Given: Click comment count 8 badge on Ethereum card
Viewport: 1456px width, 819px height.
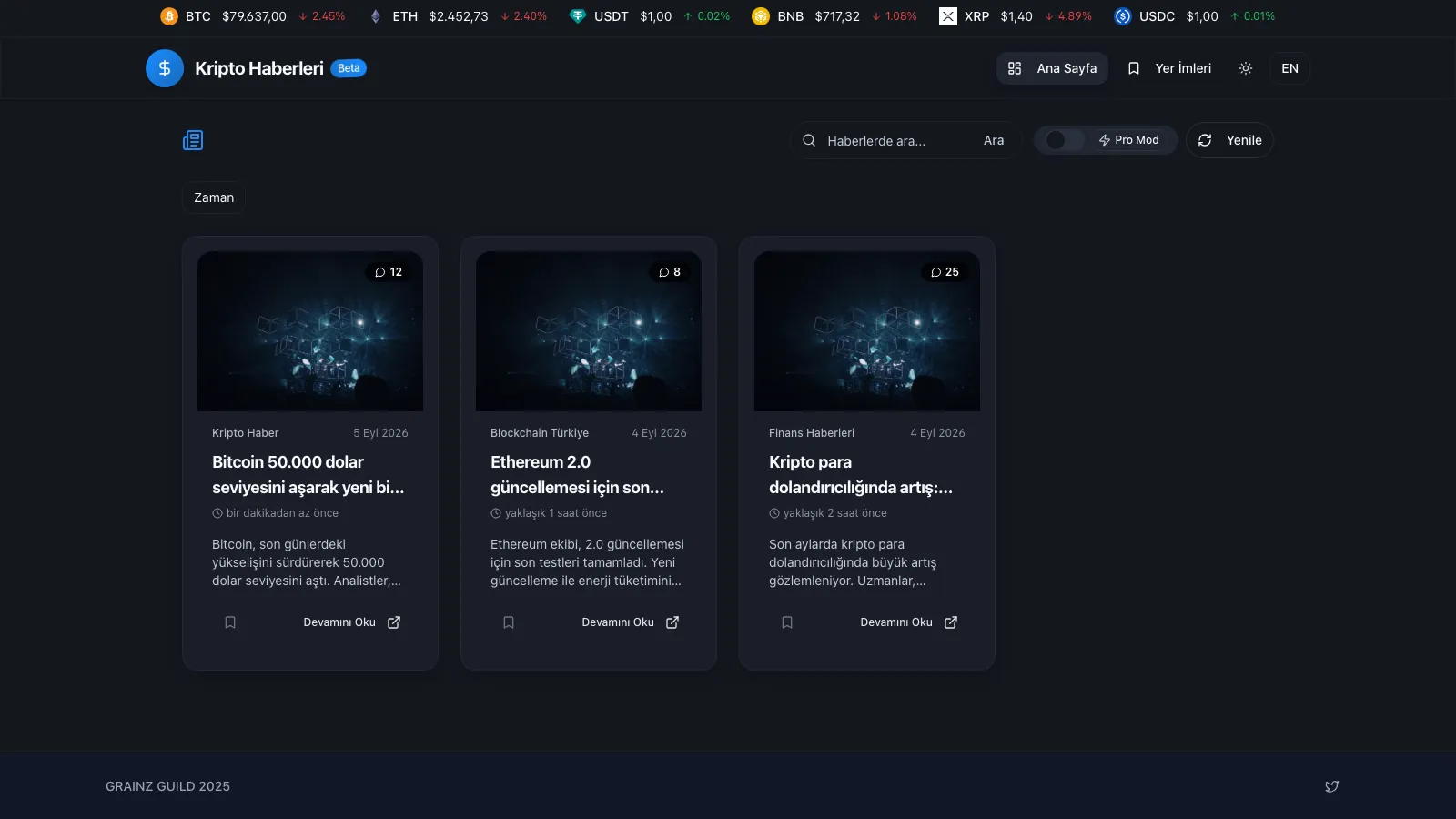Looking at the screenshot, I should (670, 272).
